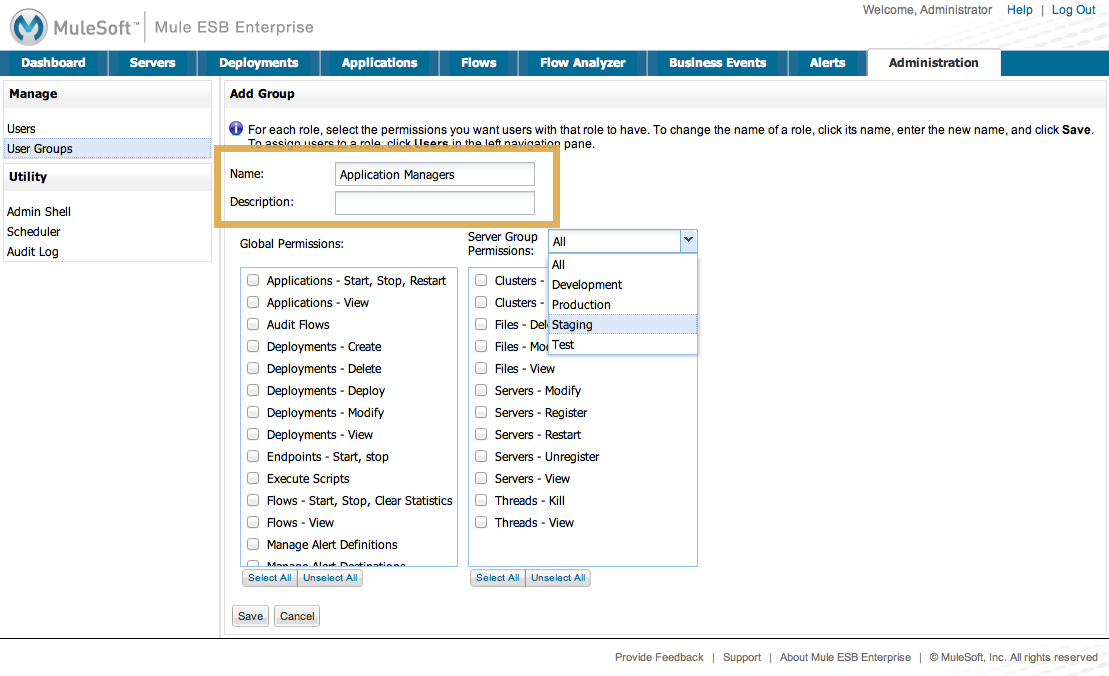Open the Flow Analyzer tab
Screen dimensions: 1109x676
582,63
